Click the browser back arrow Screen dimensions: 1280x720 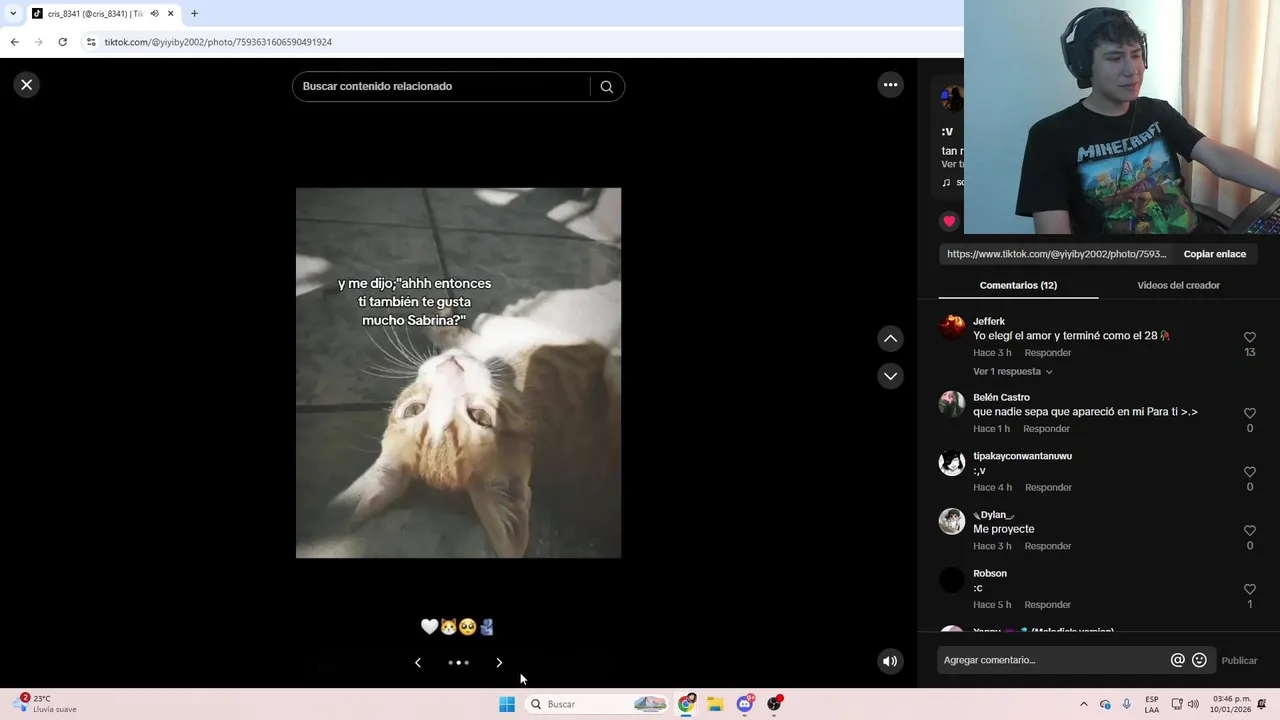pos(14,42)
